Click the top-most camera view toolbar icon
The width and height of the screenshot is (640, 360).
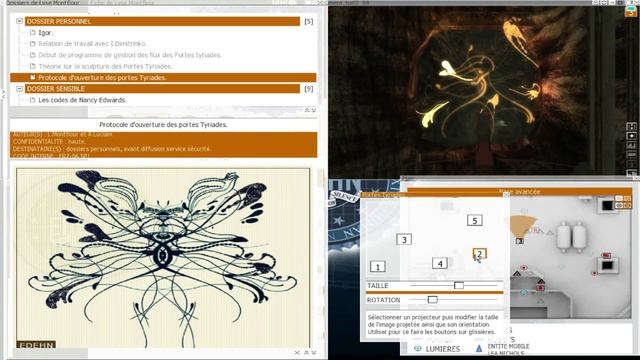click(631, 127)
